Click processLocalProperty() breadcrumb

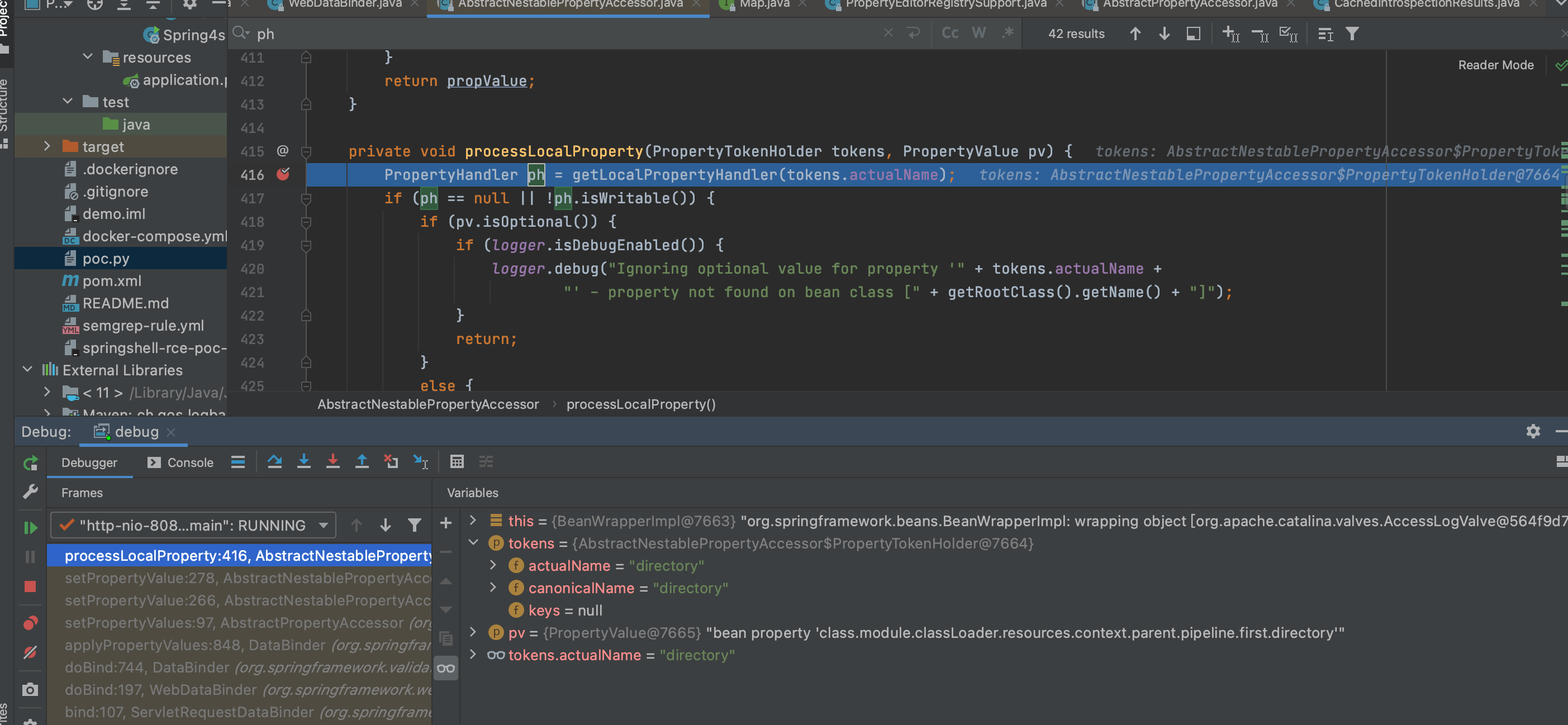coord(641,404)
